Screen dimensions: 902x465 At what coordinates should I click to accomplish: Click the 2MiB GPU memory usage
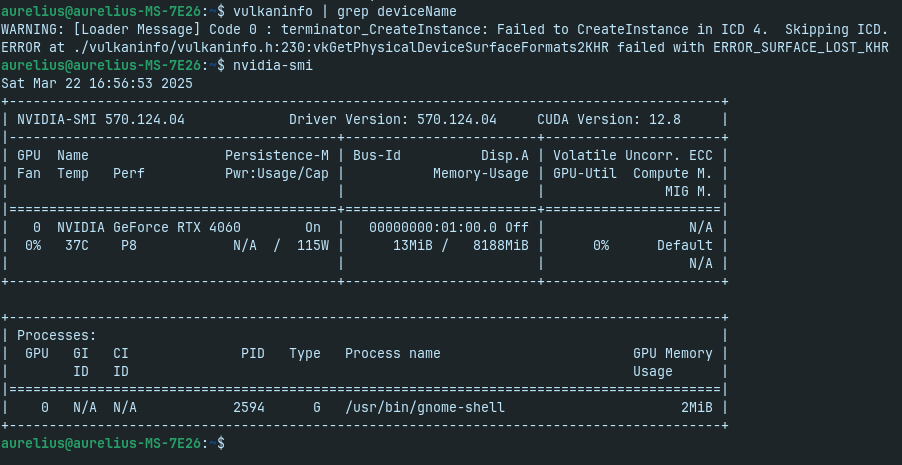(697, 407)
